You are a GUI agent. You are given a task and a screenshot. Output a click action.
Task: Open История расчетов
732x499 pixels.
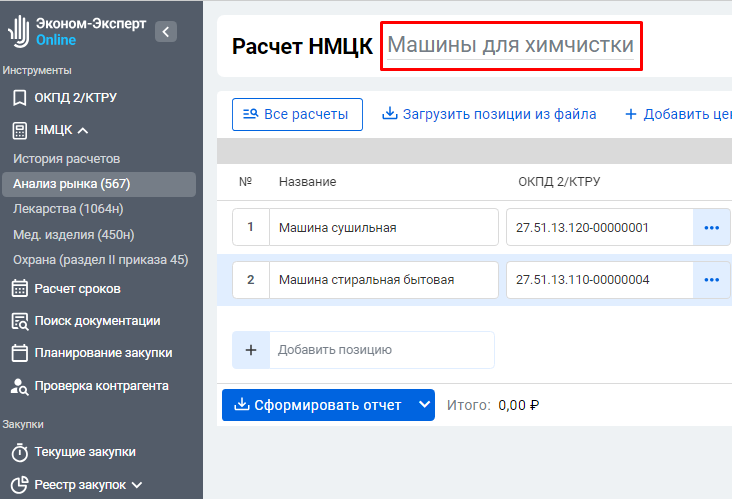[x=67, y=159]
